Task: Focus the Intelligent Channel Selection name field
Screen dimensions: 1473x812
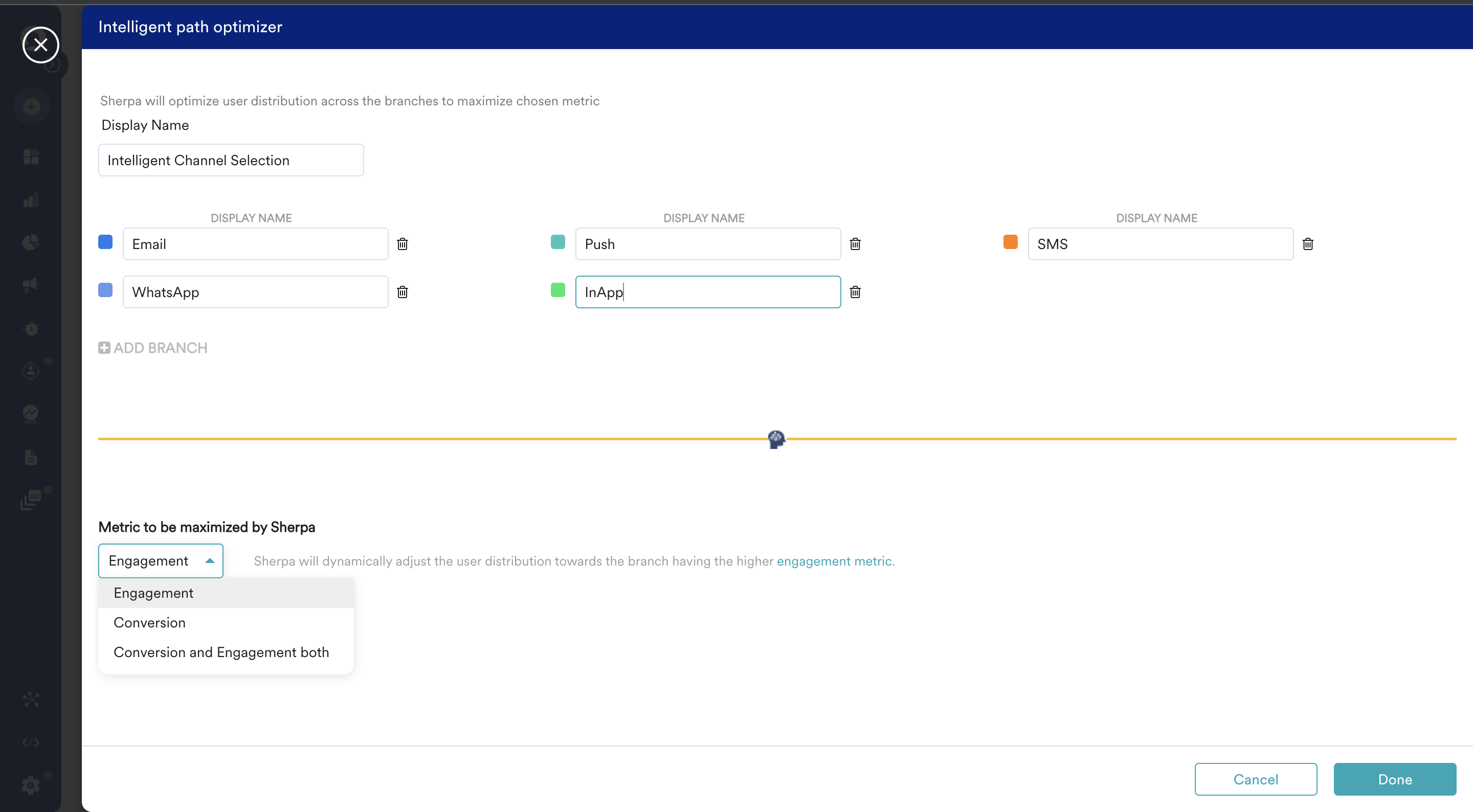Action: point(231,160)
